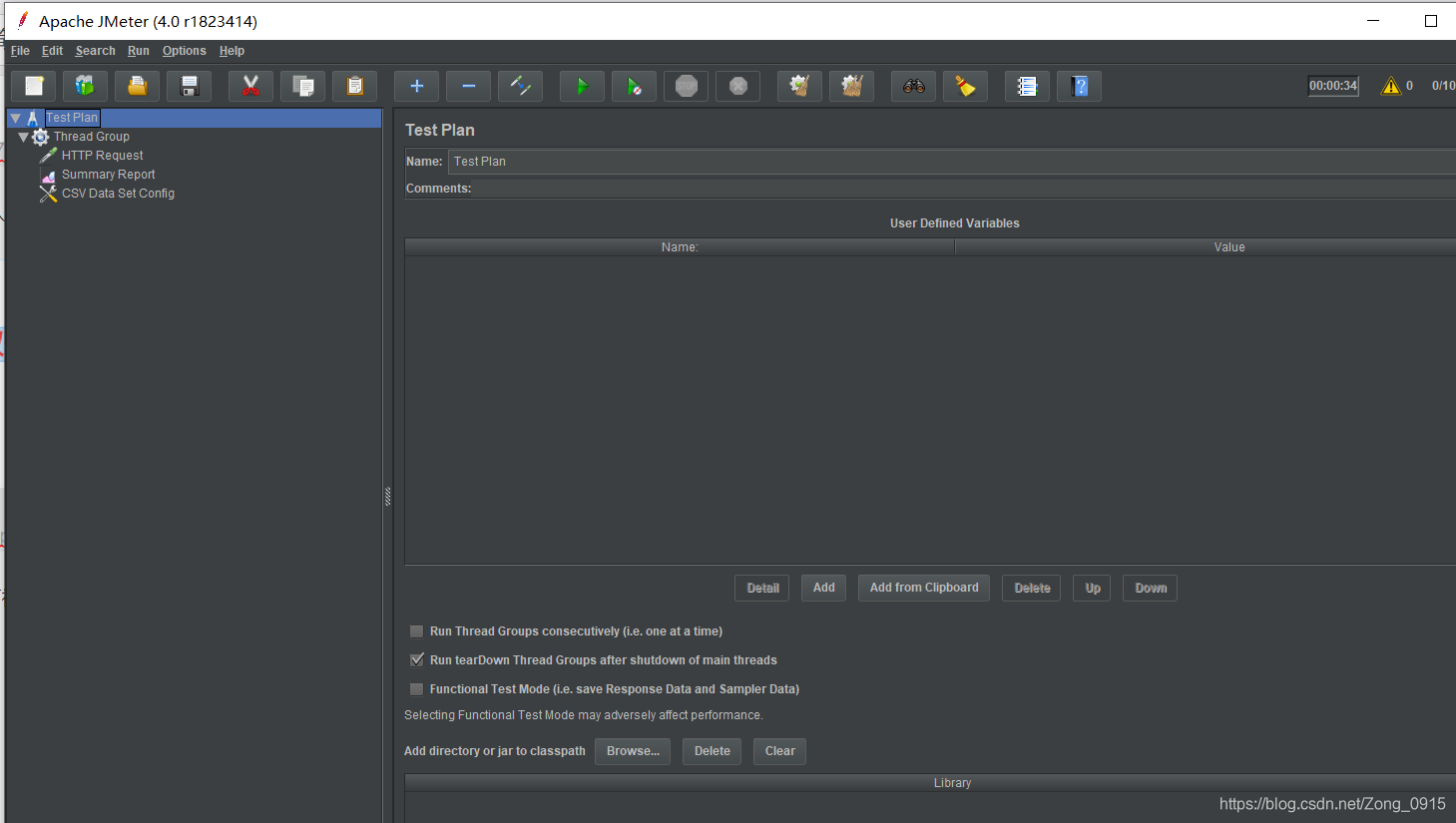Click the Summary Report chart icon
The width and height of the screenshot is (1456, 823).
tap(48, 175)
